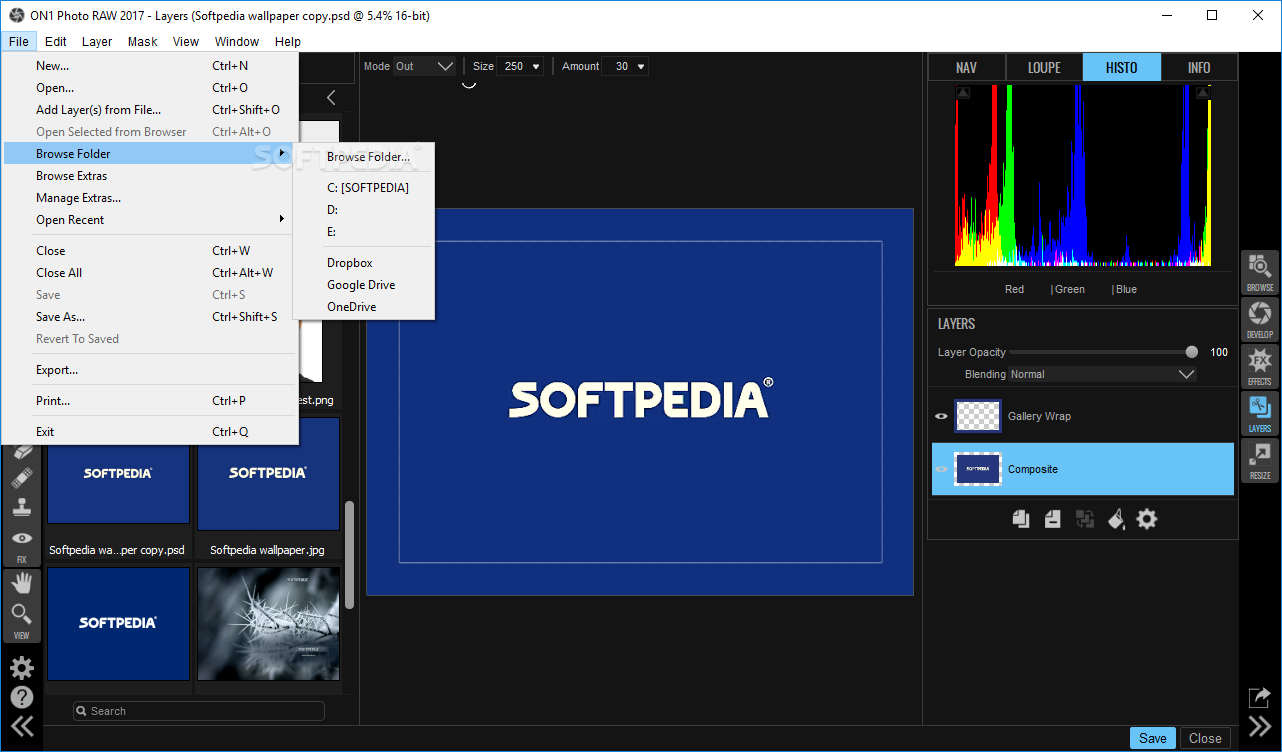Open the Blending mode dropdown
1282x752 pixels.
(x=1102, y=374)
